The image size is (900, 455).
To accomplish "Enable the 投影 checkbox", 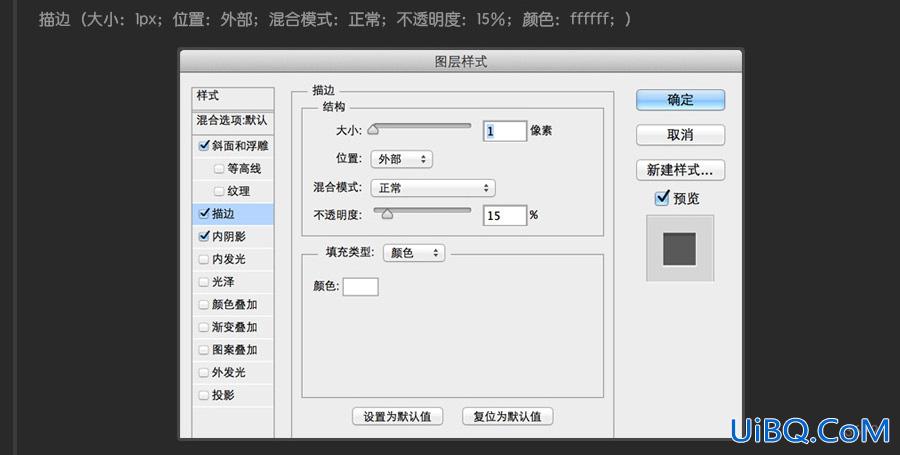I will coord(204,395).
